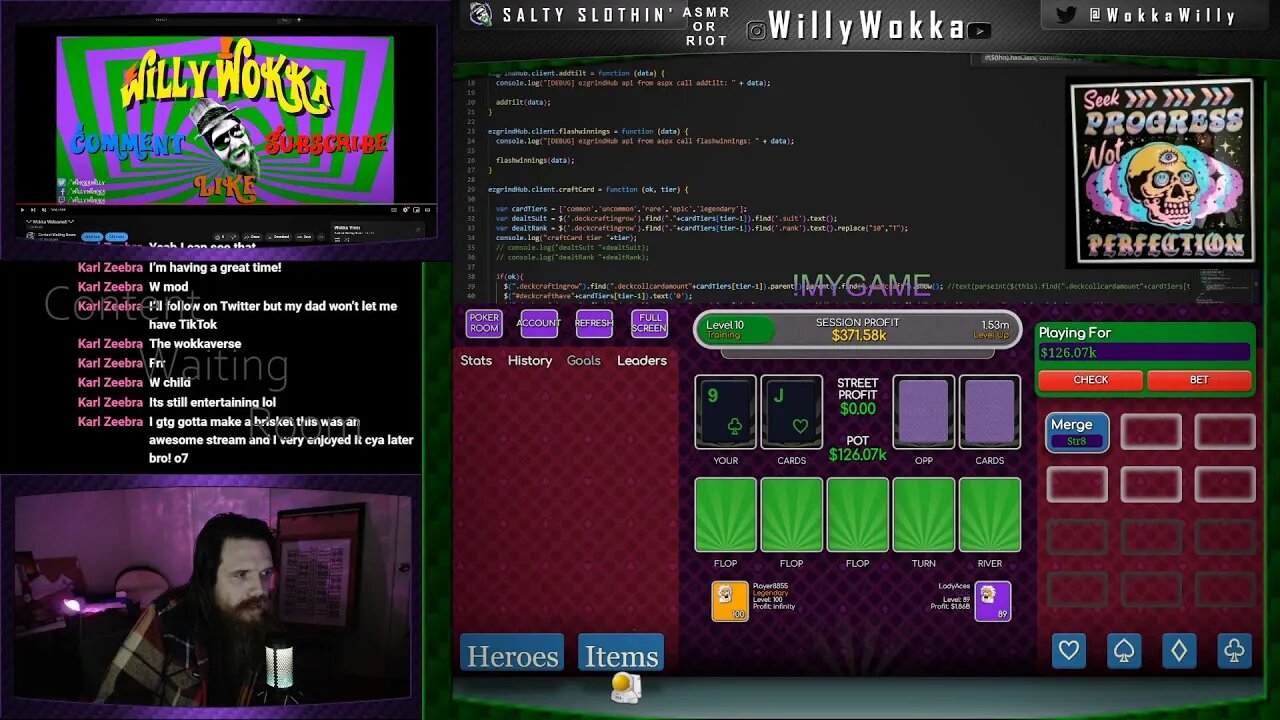The width and height of the screenshot is (1280, 720).
Task: Open the Account button
Action: [x=538, y=323]
